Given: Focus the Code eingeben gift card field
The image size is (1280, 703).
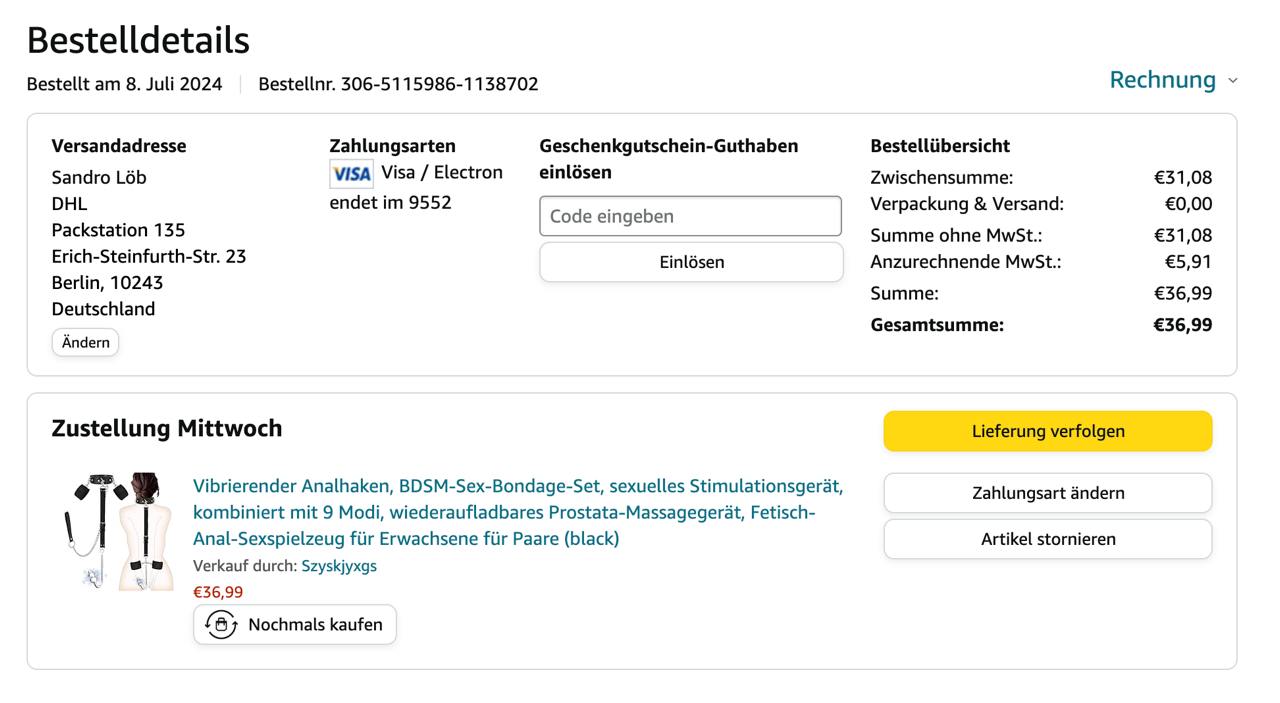Looking at the screenshot, I should pos(690,216).
